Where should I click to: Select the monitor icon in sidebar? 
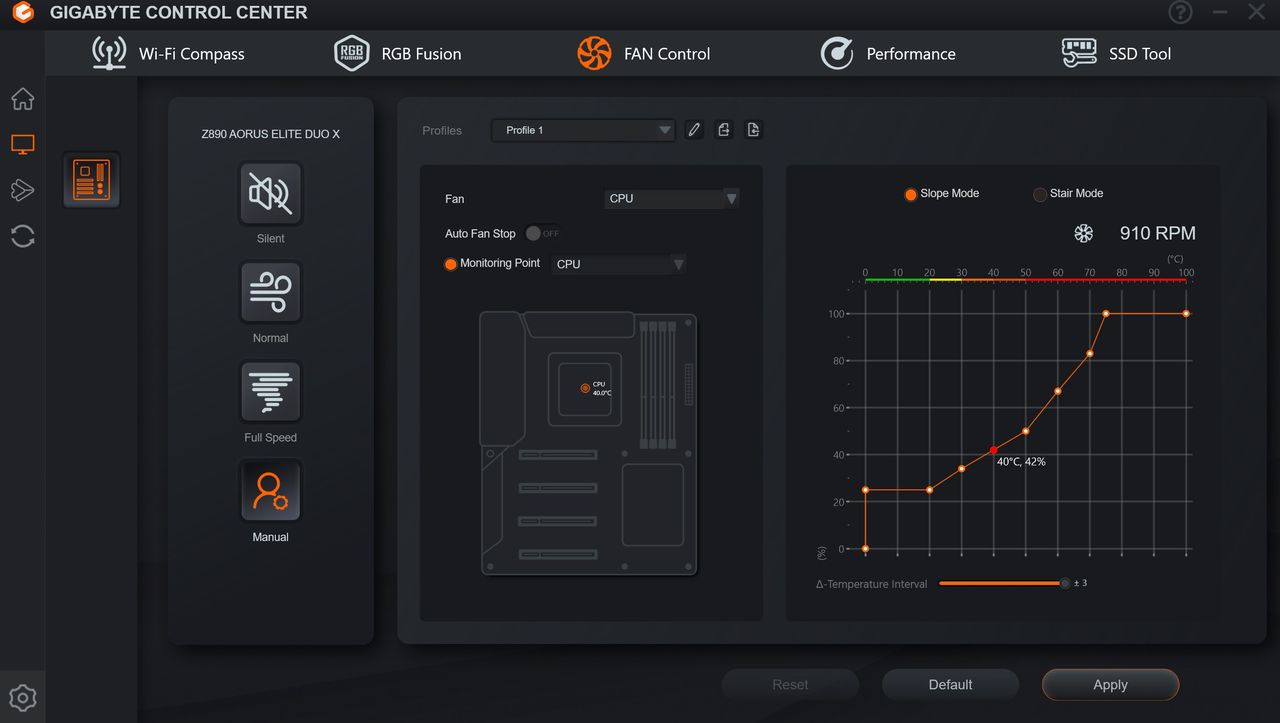(x=22, y=145)
